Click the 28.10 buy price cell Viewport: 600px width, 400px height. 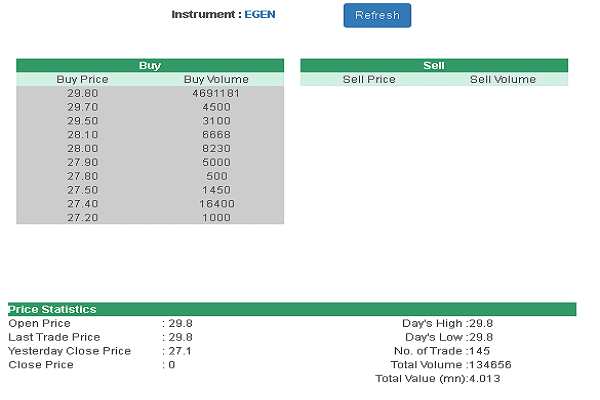click(82, 134)
